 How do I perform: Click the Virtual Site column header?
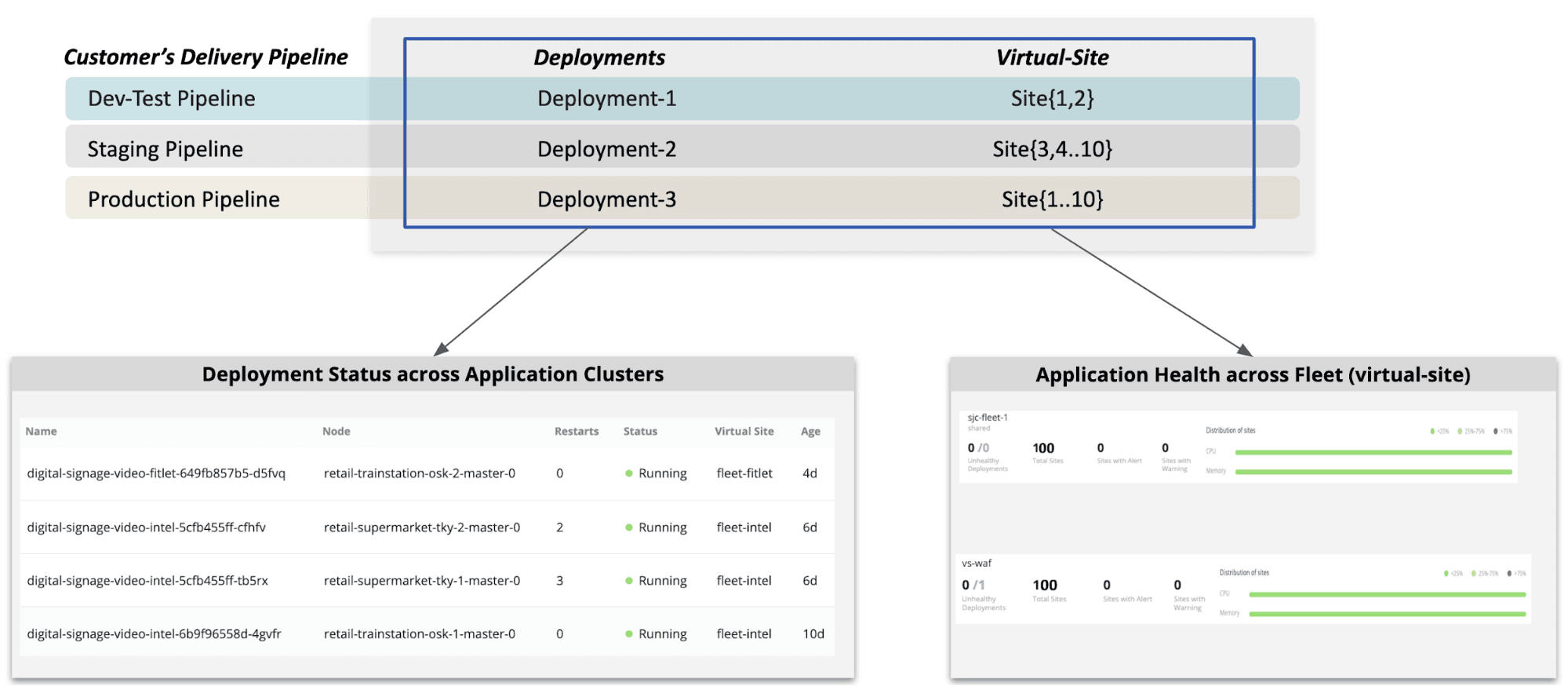point(744,431)
